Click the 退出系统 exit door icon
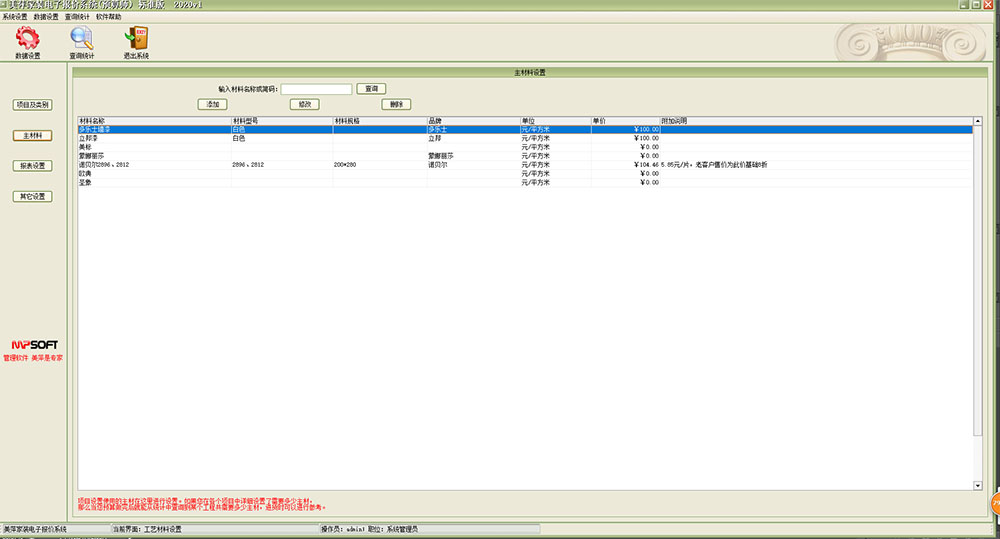1000x539 pixels. click(135, 39)
